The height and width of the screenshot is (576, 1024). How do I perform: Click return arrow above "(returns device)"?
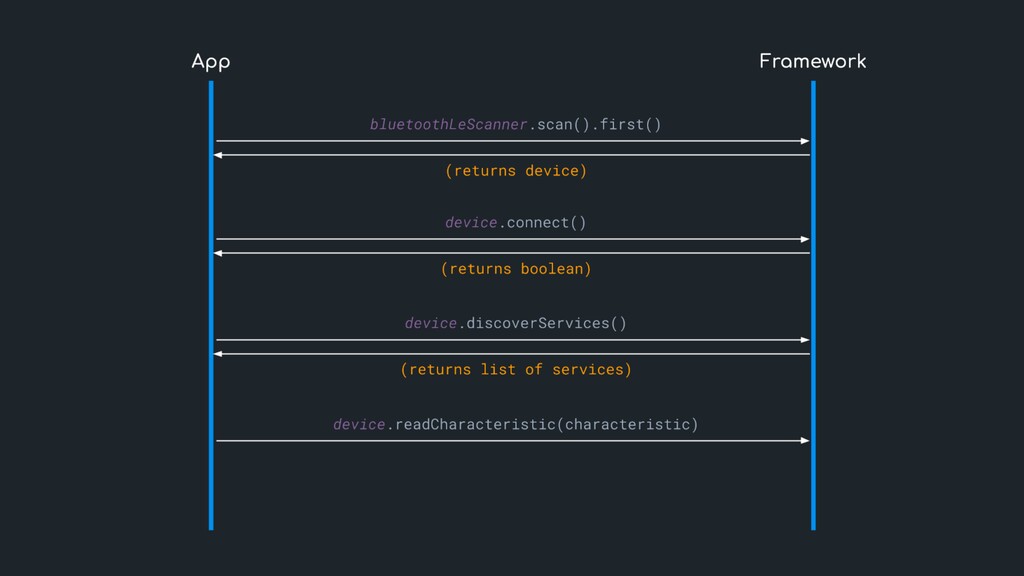coord(512,155)
